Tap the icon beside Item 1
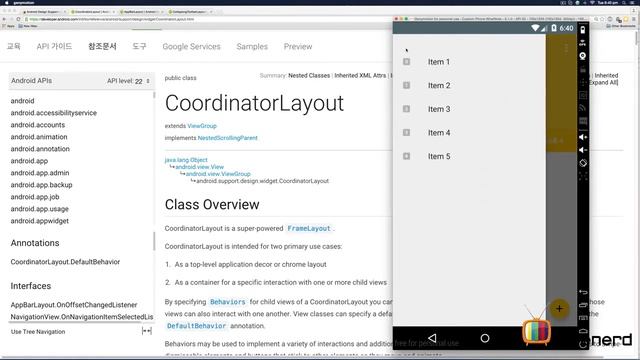640x360 pixels. pyautogui.click(x=407, y=62)
